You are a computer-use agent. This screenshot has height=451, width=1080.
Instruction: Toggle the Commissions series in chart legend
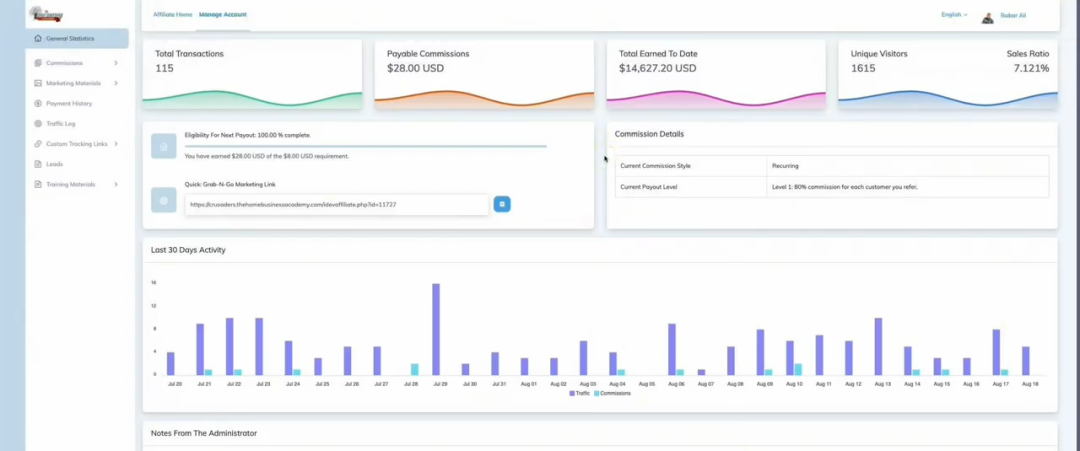[x=612, y=393]
